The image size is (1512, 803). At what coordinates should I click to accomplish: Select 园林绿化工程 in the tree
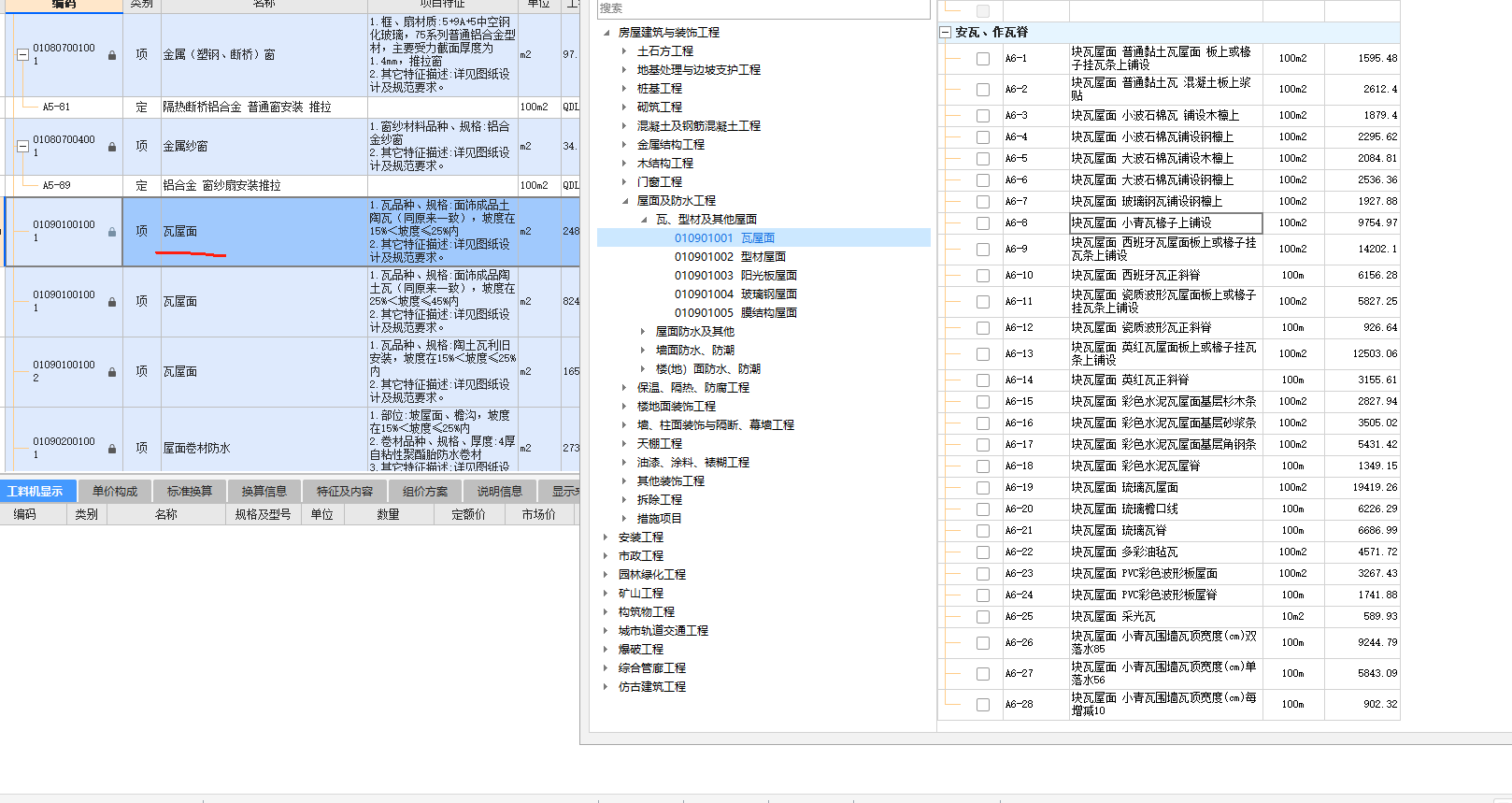[x=652, y=575]
